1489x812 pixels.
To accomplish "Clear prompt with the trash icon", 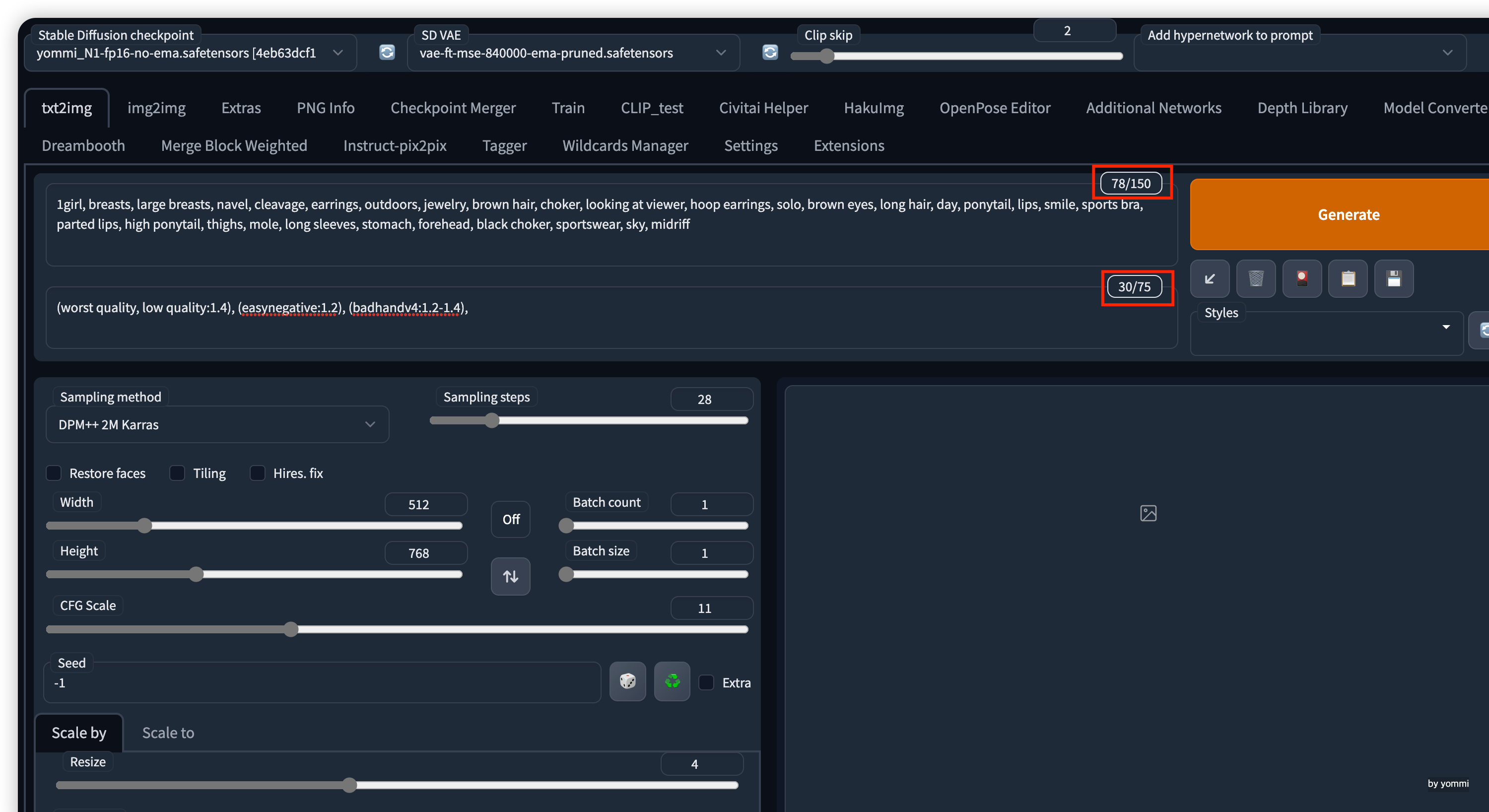I will (x=1256, y=278).
